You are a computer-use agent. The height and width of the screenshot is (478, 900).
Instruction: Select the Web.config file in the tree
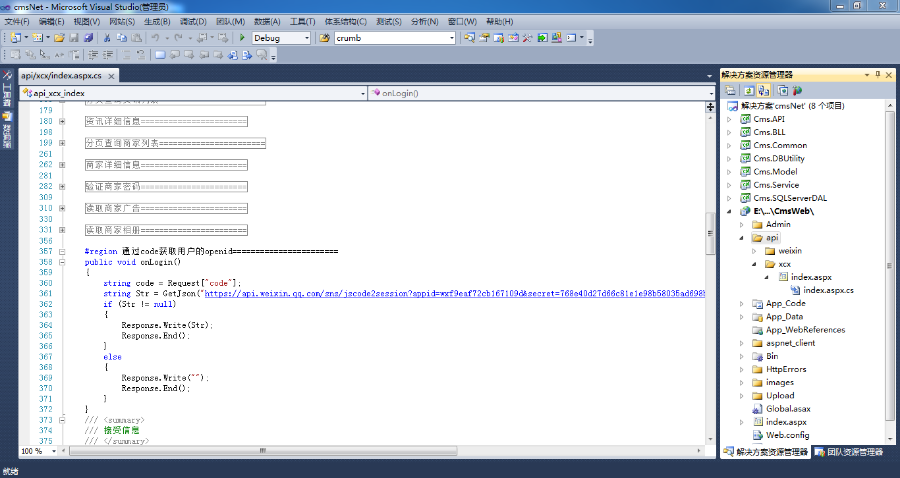click(x=786, y=435)
